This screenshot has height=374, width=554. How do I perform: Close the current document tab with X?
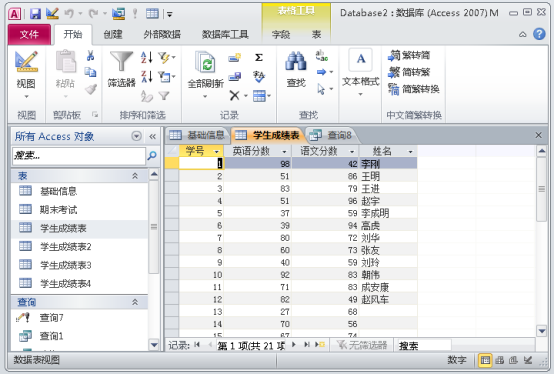tap(538, 135)
